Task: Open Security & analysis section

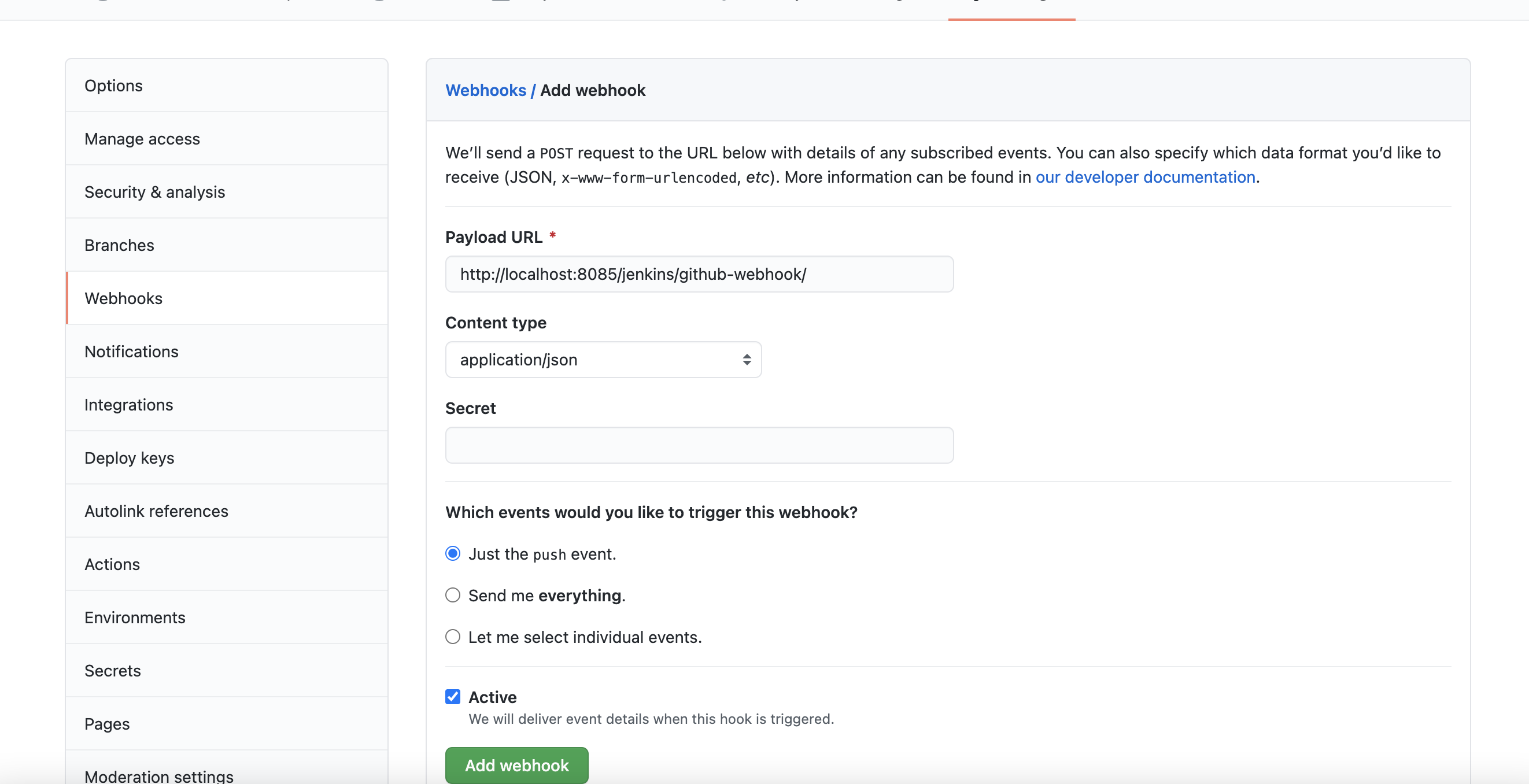Action: coord(154,192)
